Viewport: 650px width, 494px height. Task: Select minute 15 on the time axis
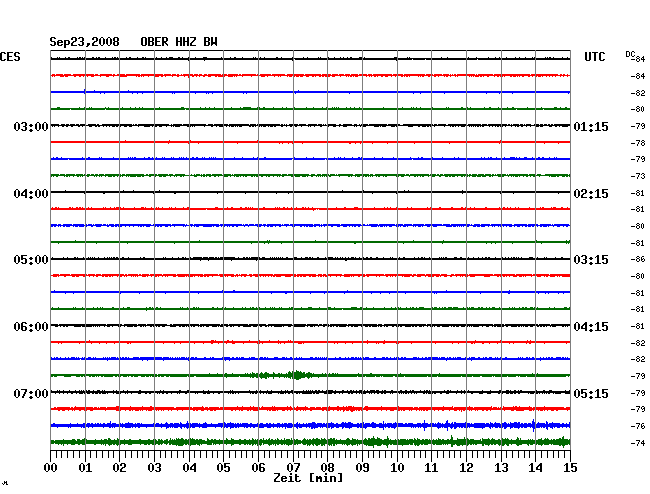tap(570, 468)
